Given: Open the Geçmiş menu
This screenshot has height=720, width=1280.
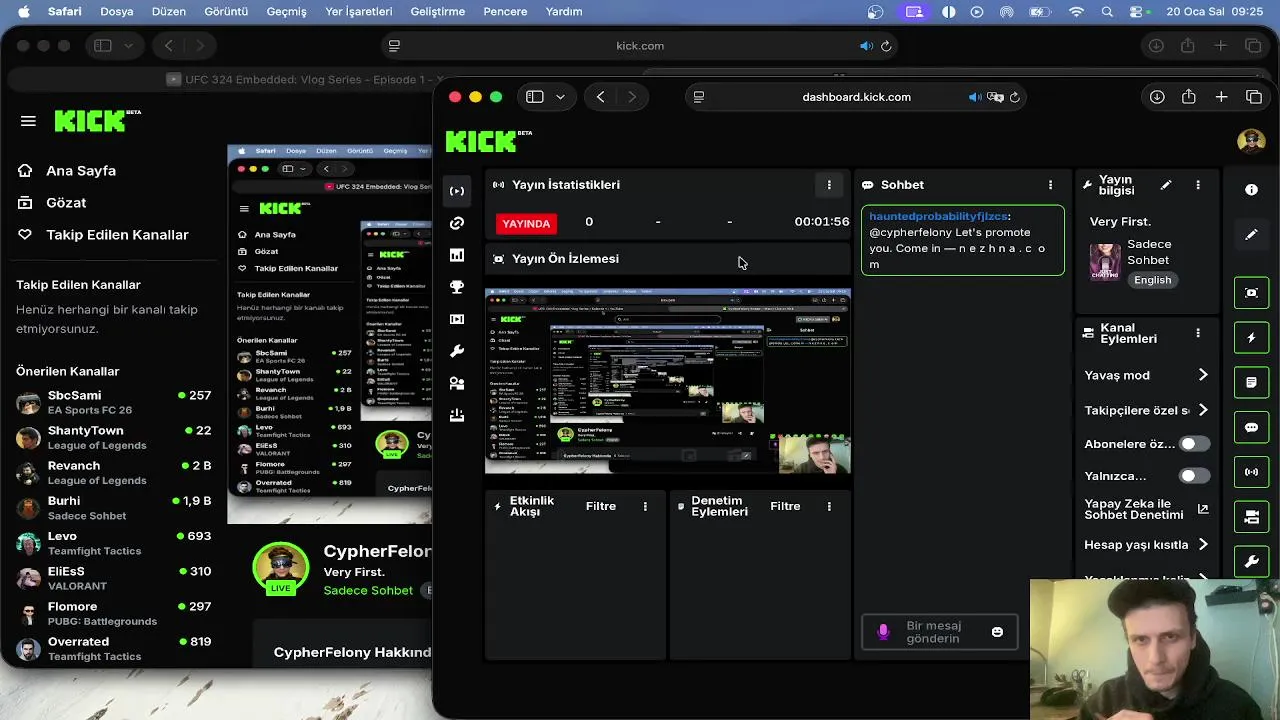Looking at the screenshot, I should [286, 12].
